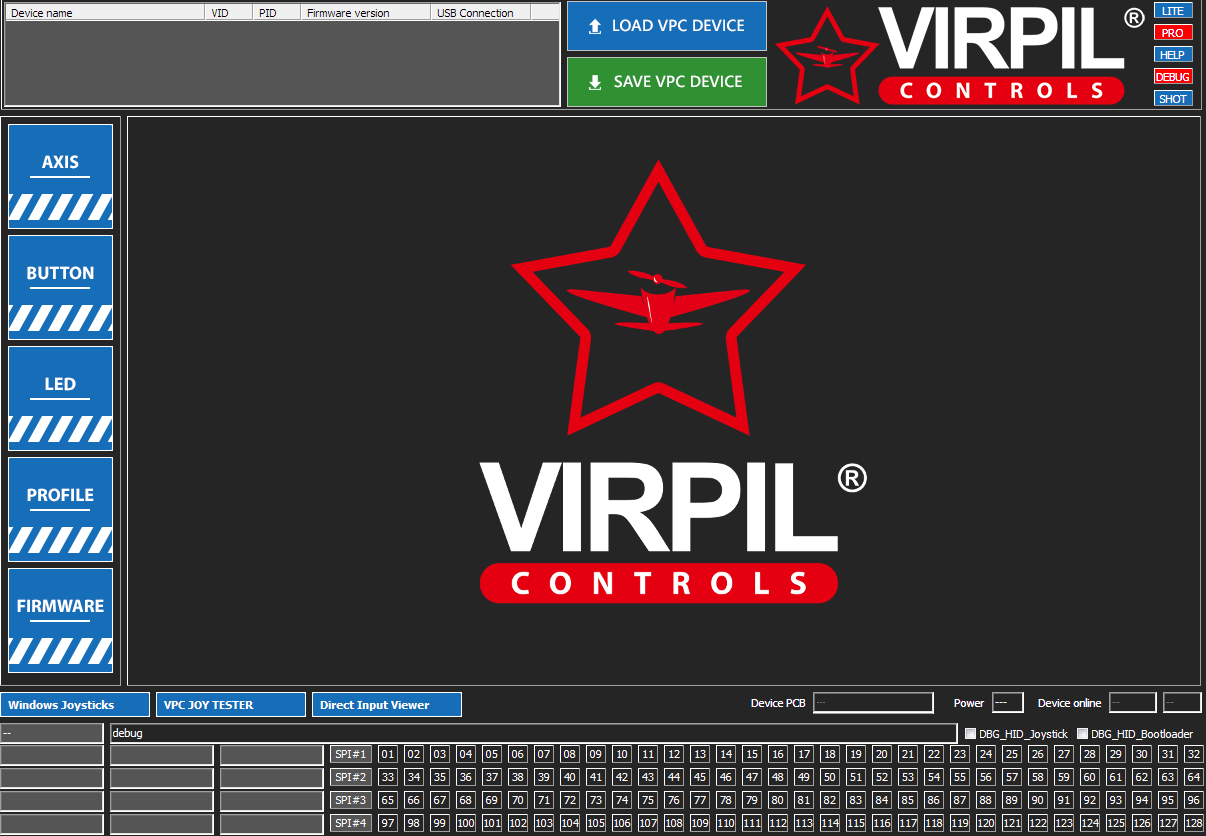Click button indicator 32
Image resolution: width=1206 pixels, height=836 pixels.
tap(1194, 754)
